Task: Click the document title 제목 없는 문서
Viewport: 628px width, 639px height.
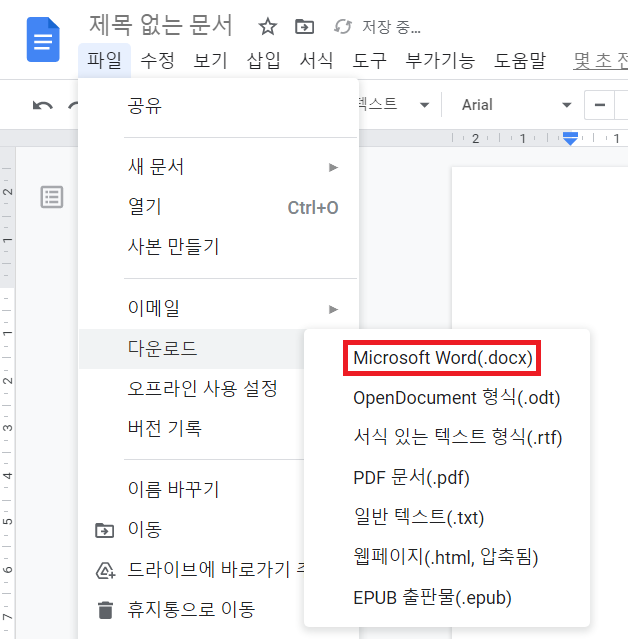Action: 161,25
